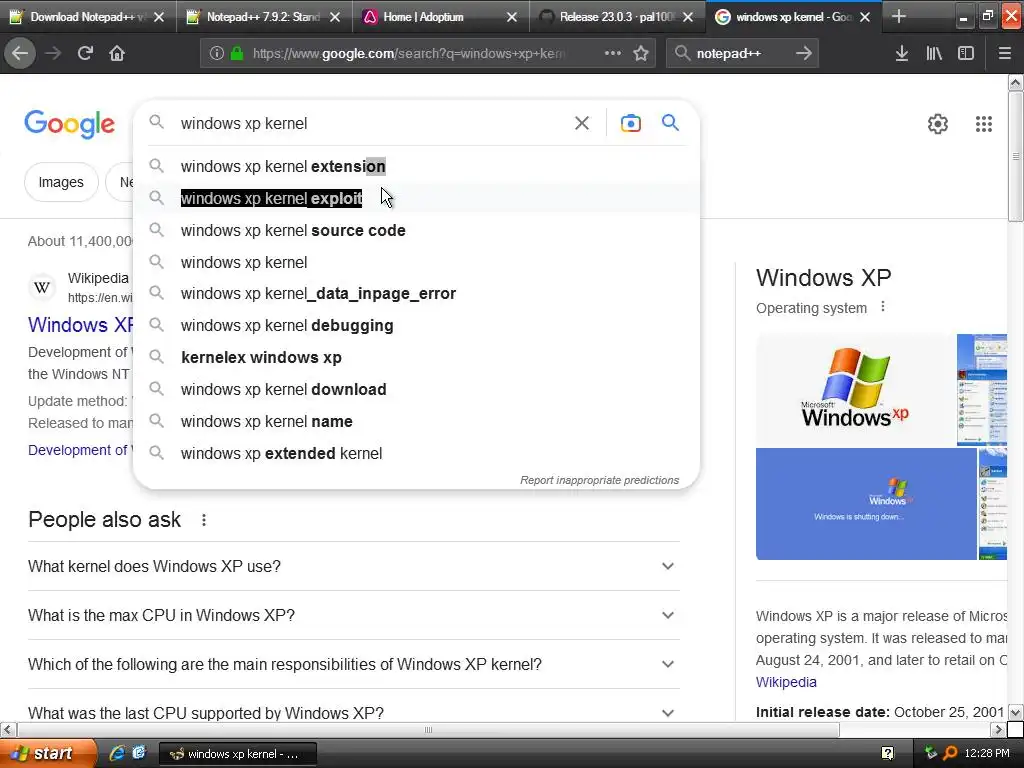Click the 12:28 PM taskbar clock
The image size is (1024, 768).
click(x=986, y=754)
